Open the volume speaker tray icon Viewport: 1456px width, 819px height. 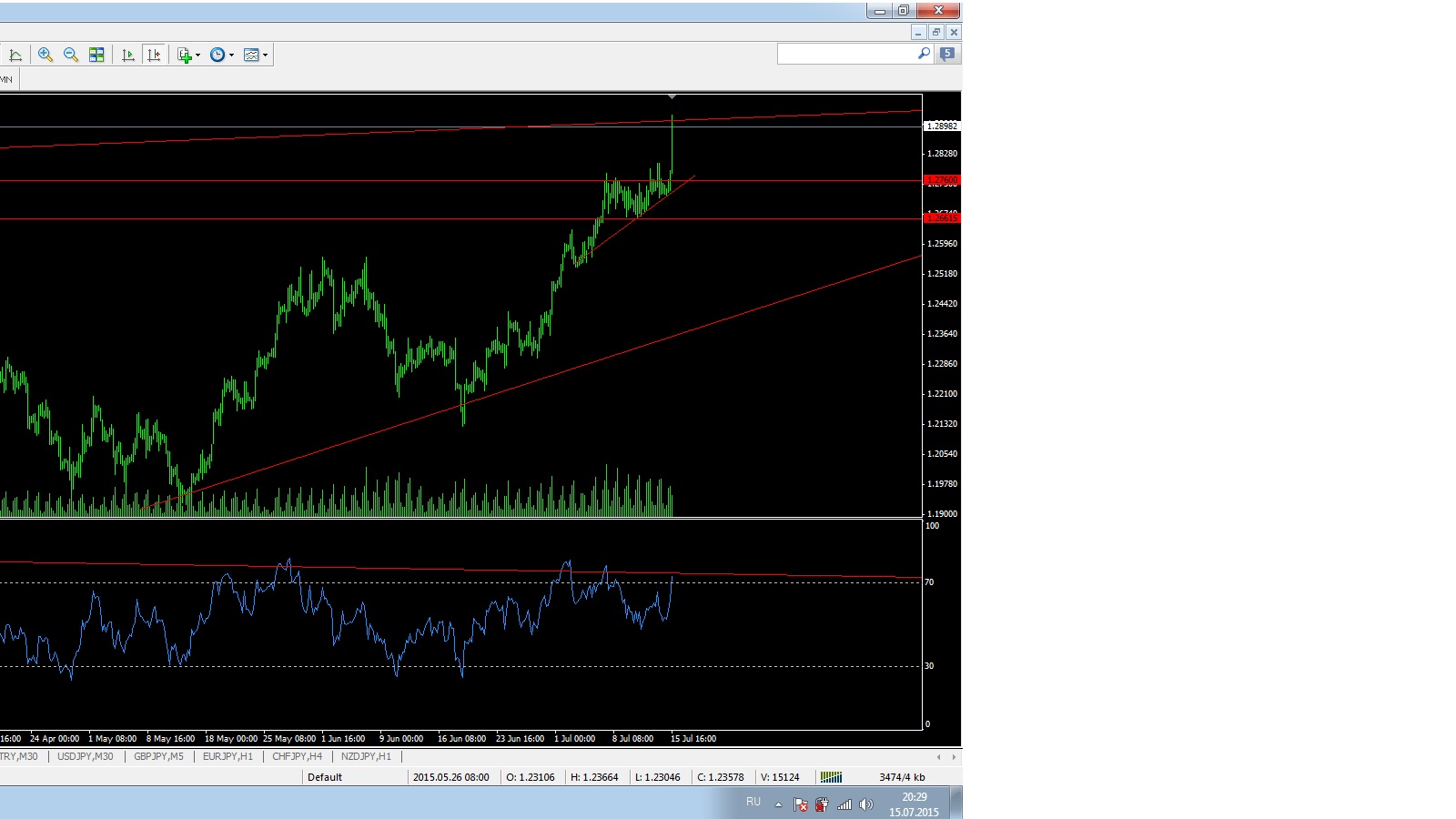[865, 804]
